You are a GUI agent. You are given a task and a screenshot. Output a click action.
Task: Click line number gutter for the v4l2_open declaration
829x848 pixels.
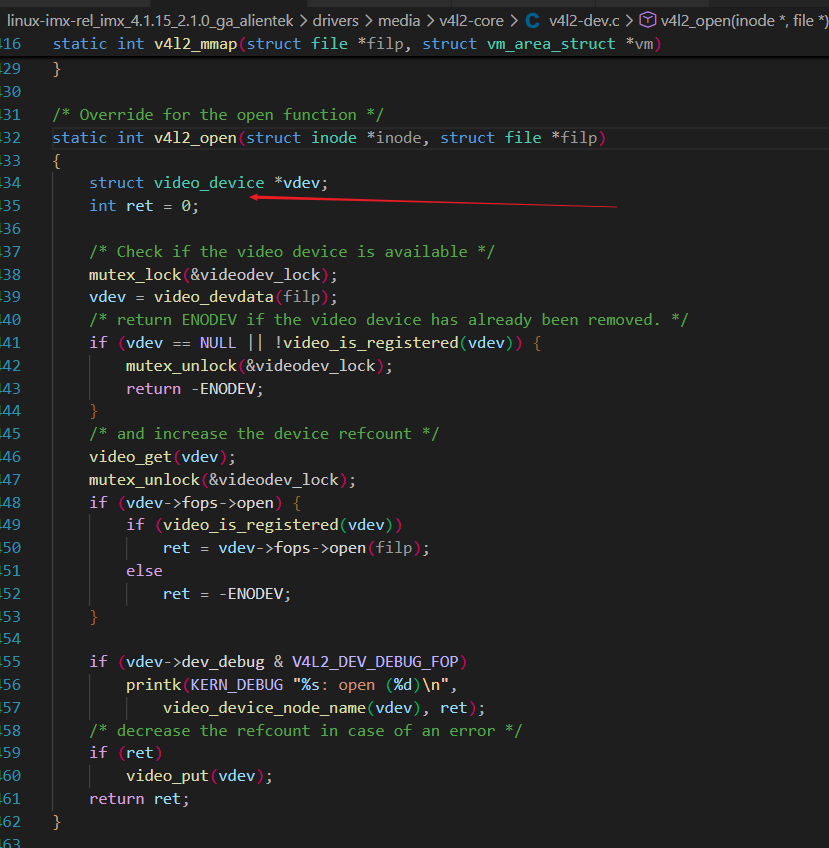10,138
